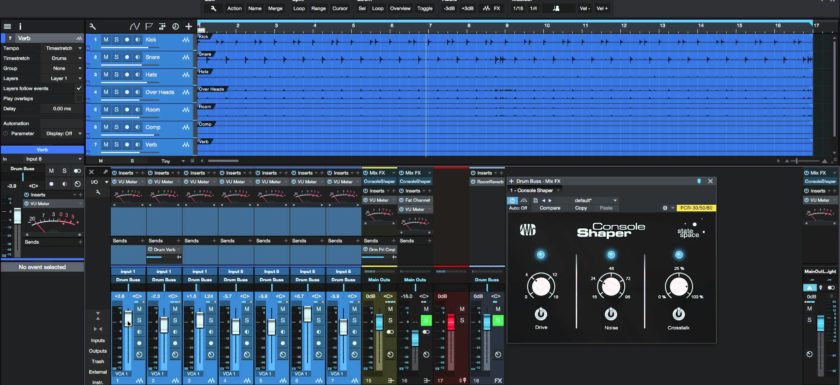Show automation with the curve icon
Screen dimensions: 840x385
(x=134, y=26)
